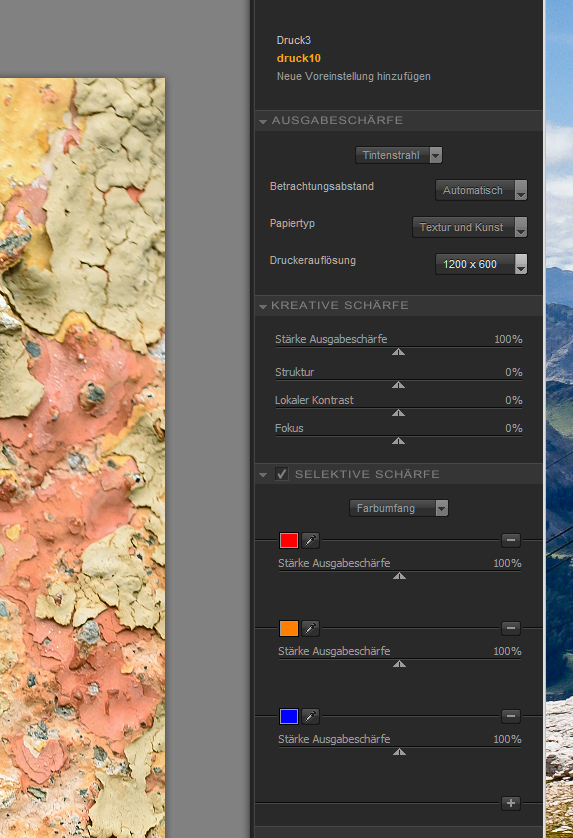Remove the red color range with minus
The height and width of the screenshot is (838, 573).
[x=510, y=540]
